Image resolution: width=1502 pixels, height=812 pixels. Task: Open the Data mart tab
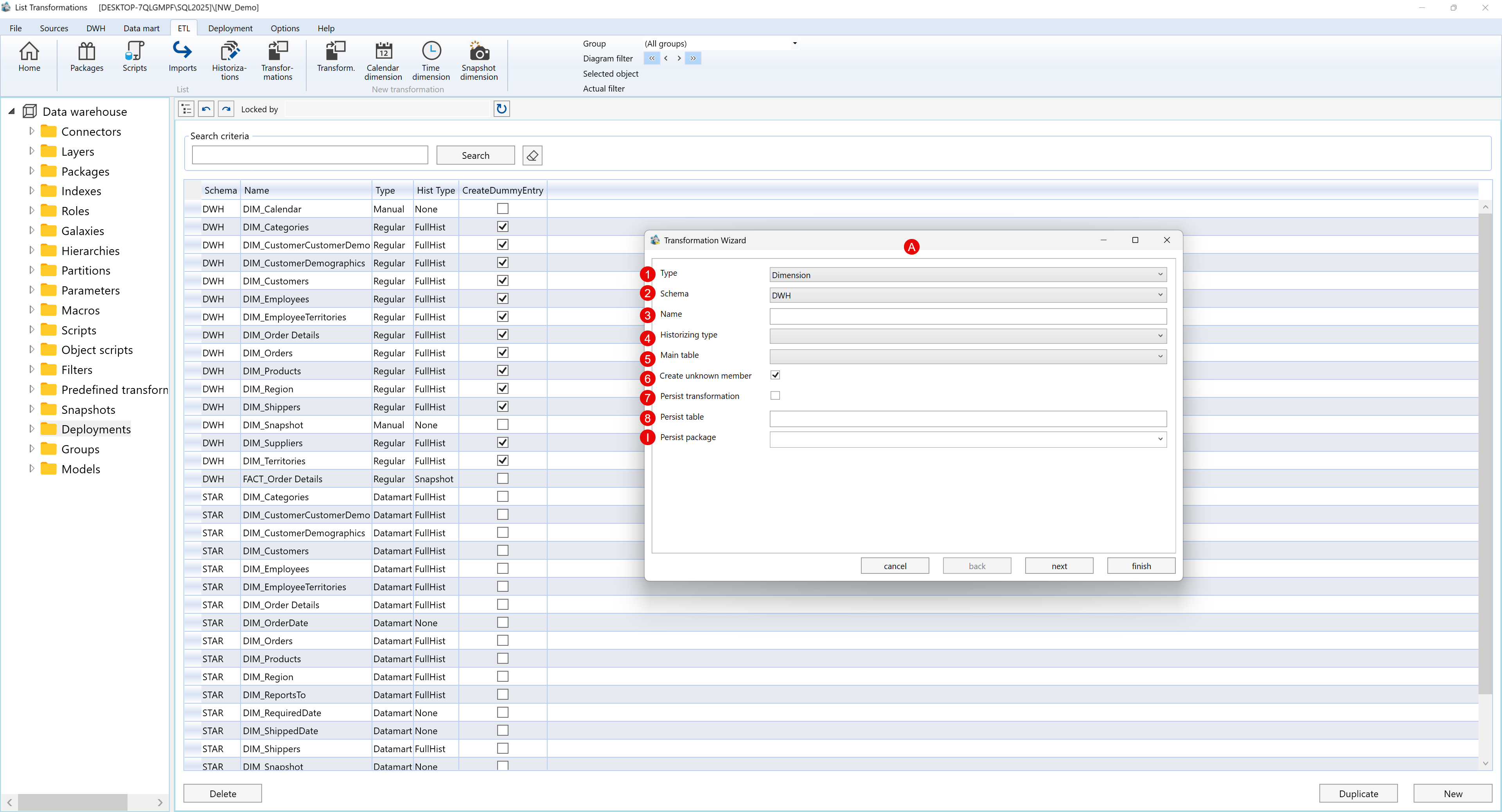pyautogui.click(x=141, y=28)
